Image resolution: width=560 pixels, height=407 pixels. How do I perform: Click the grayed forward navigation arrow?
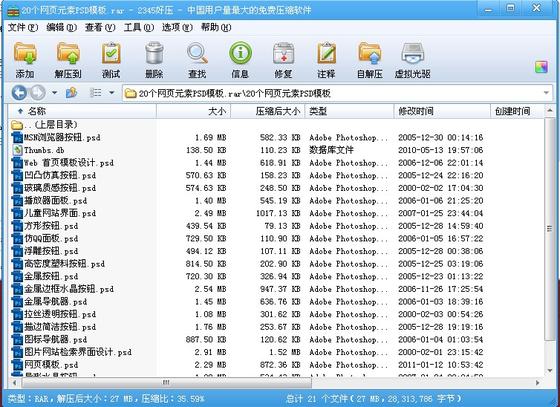[38, 93]
